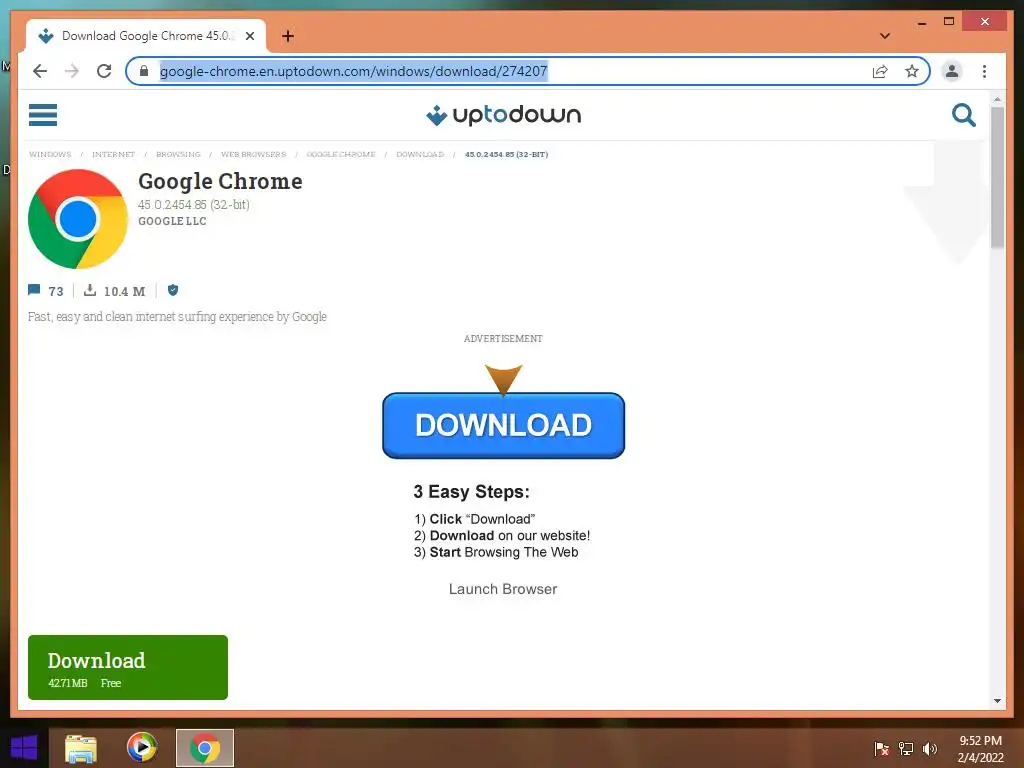Go back using the browser back arrow
The image size is (1024, 768).
[40, 71]
